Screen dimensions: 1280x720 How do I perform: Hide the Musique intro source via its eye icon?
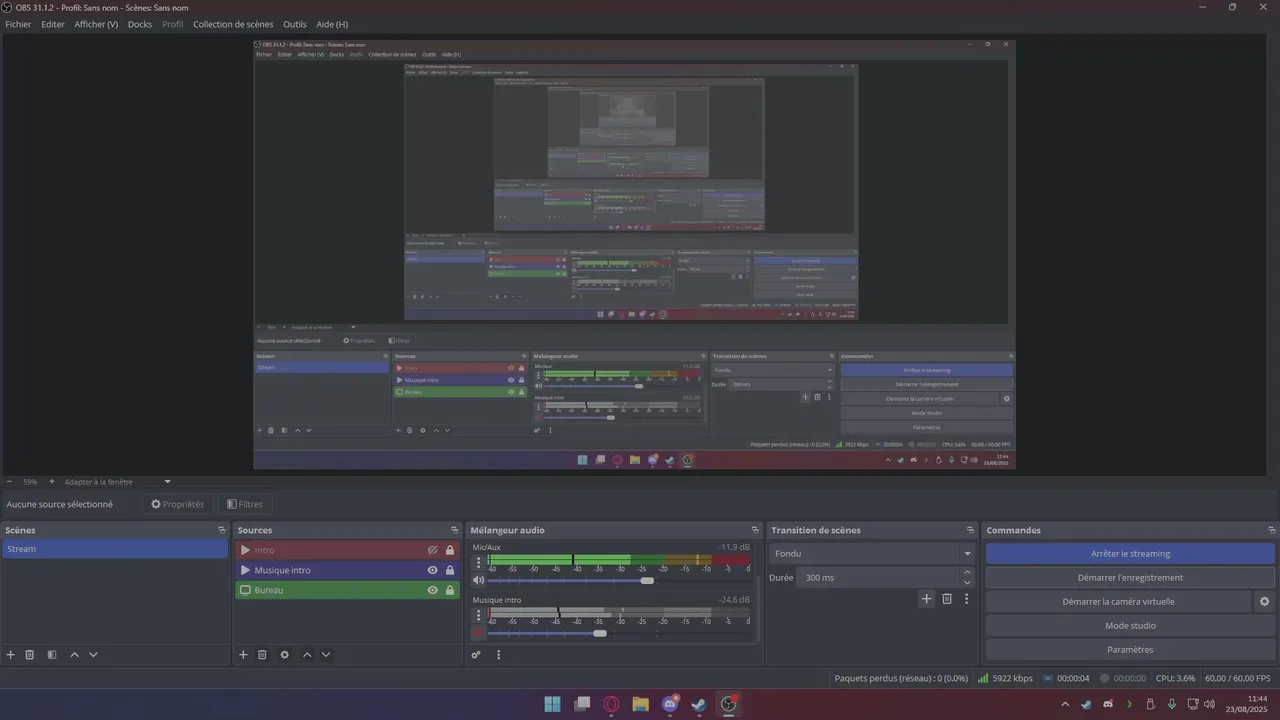coord(433,570)
